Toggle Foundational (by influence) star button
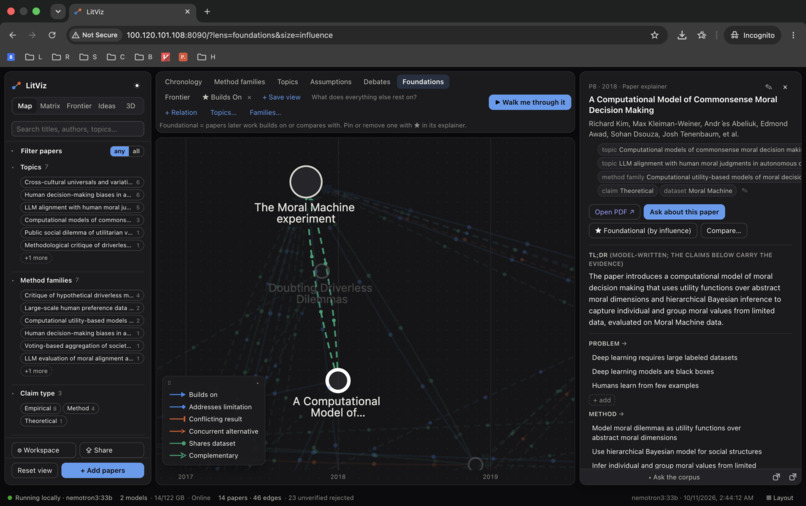 (643, 230)
